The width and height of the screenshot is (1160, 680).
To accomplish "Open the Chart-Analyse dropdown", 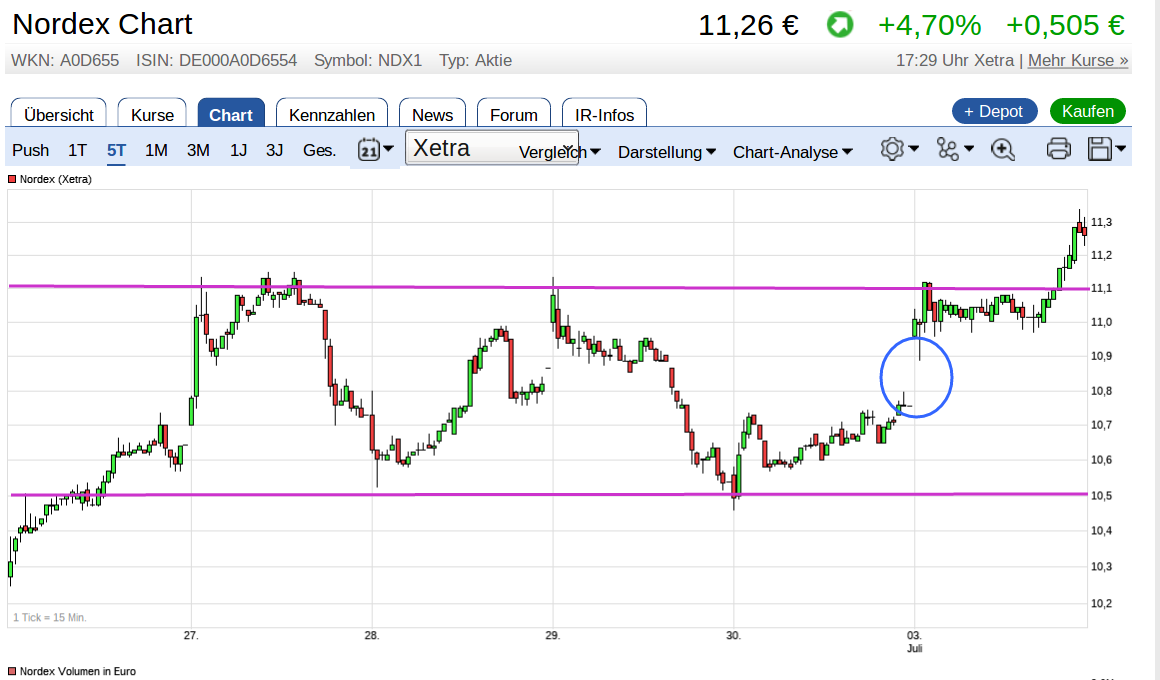I will click(792, 152).
